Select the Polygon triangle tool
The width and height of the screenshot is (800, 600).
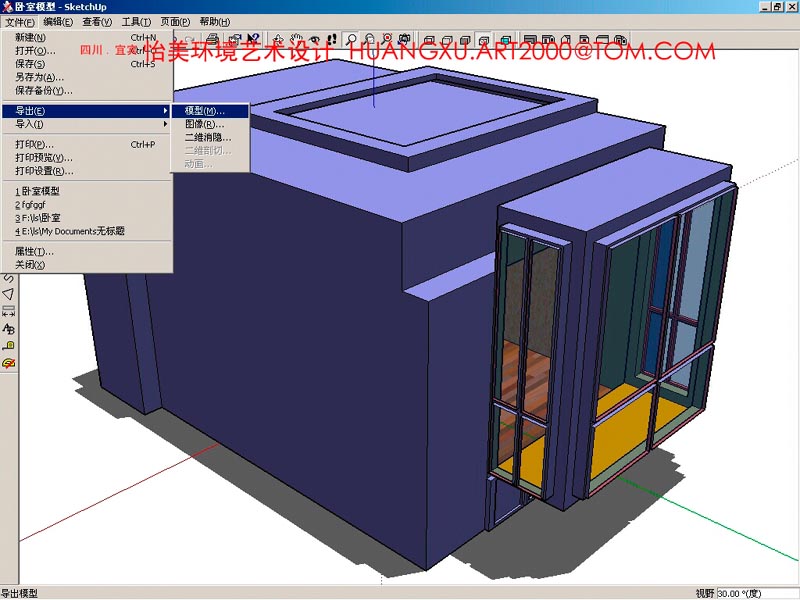pos(9,294)
